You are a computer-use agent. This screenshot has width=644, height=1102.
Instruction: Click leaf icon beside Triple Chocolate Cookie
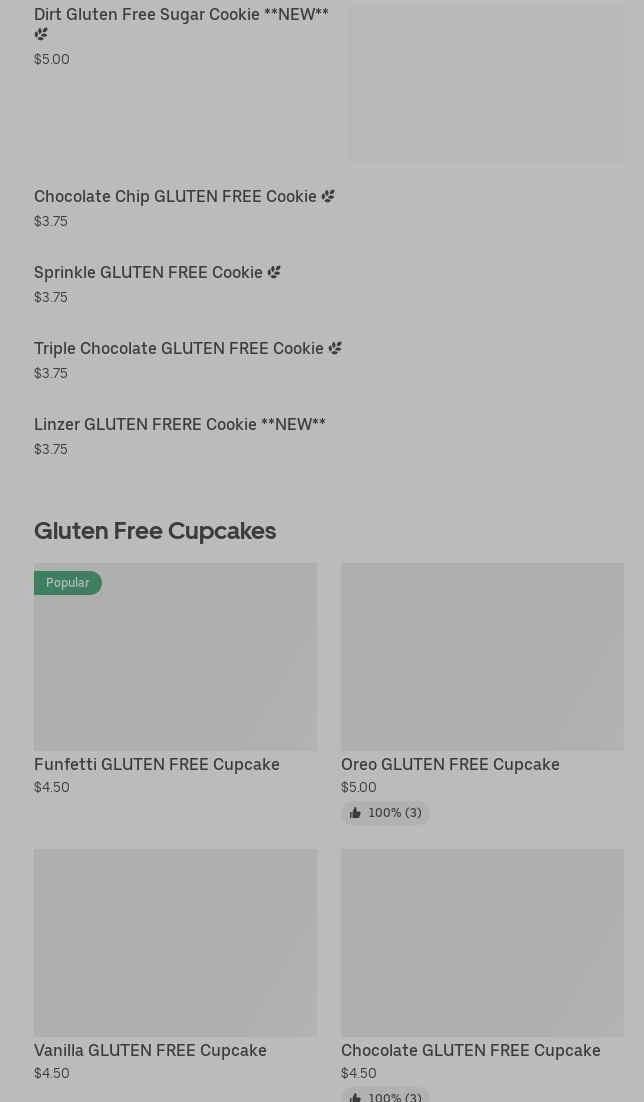tap(335, 349)
